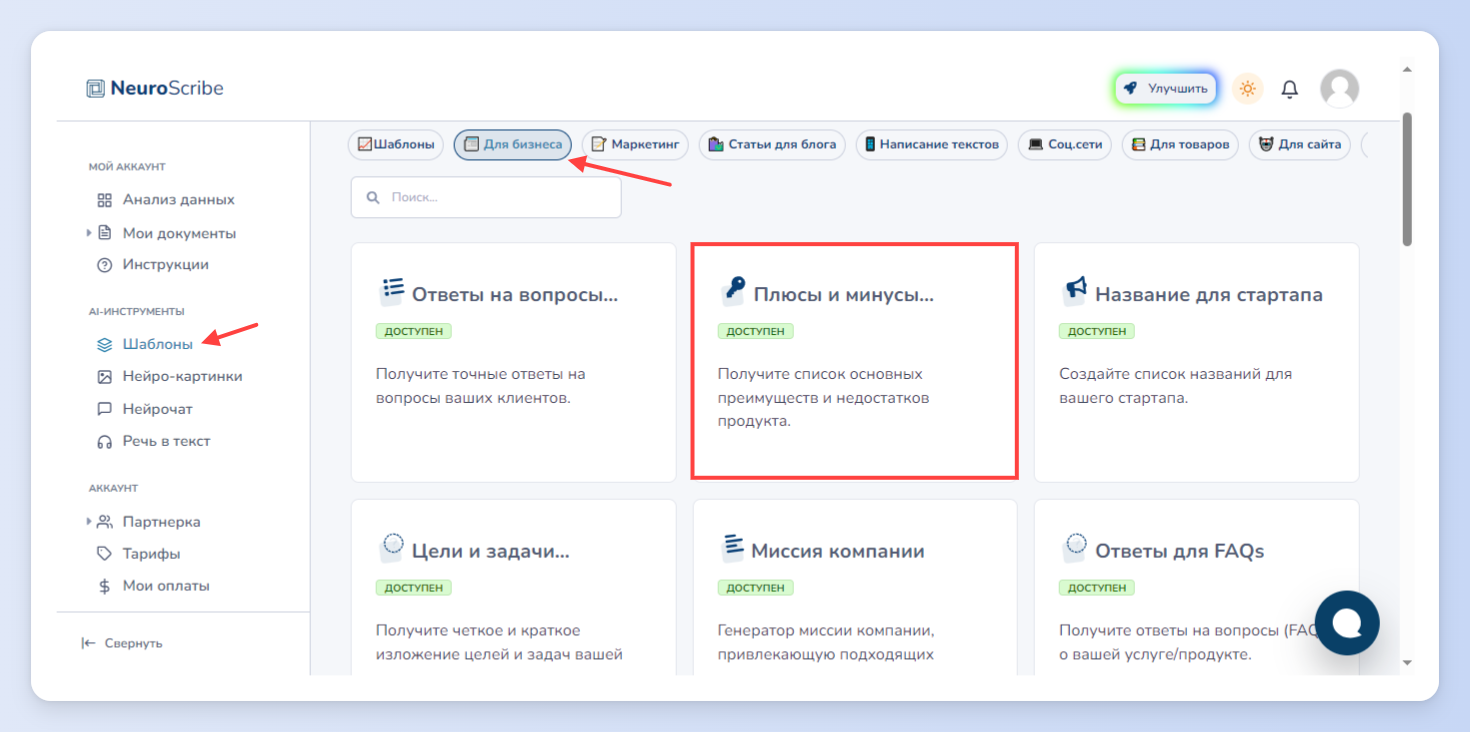Click the list icon on Ответы на вопросы card

tap(392, 291)
